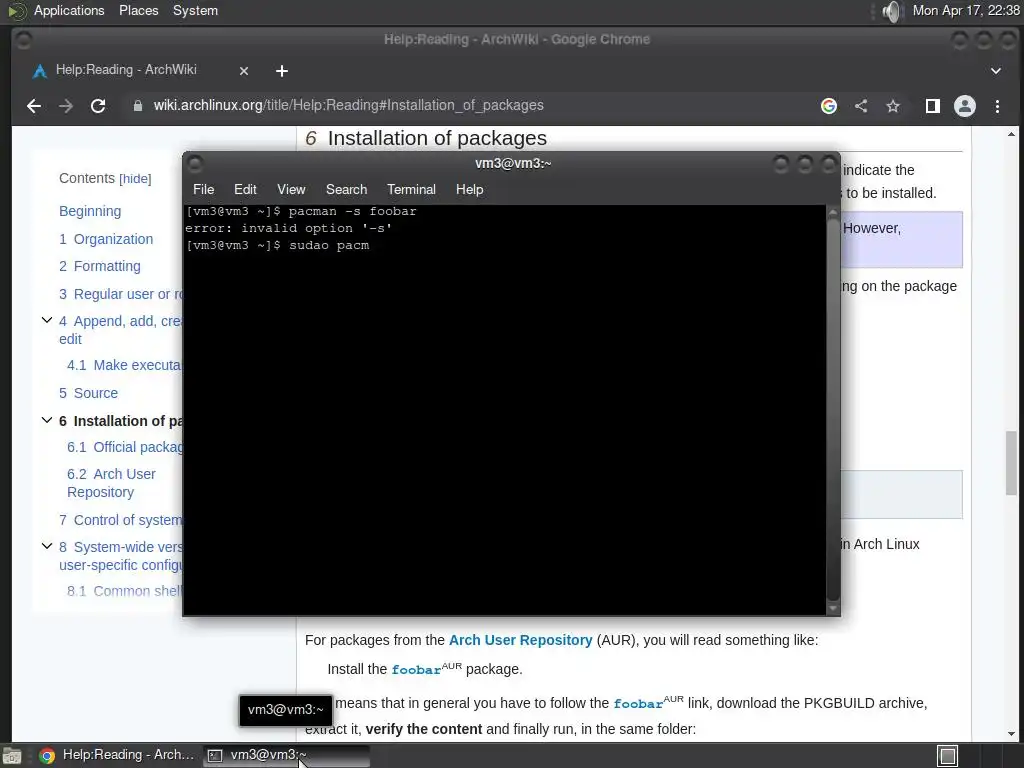Image resolution: width=1024 pixels, height=768 pixels.
Task: Open the Chrome side panel
Action: [x=933, y=106]
